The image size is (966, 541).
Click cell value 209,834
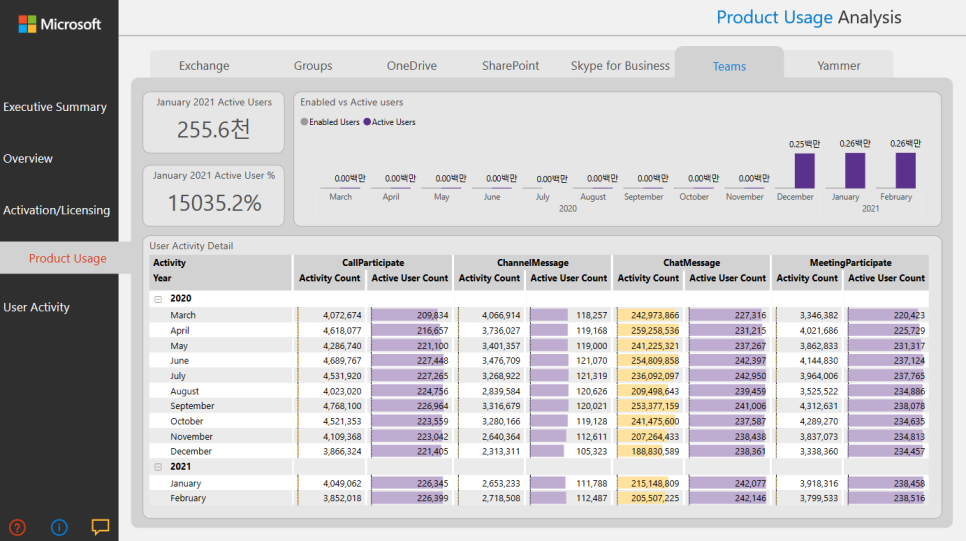(432, 315)
